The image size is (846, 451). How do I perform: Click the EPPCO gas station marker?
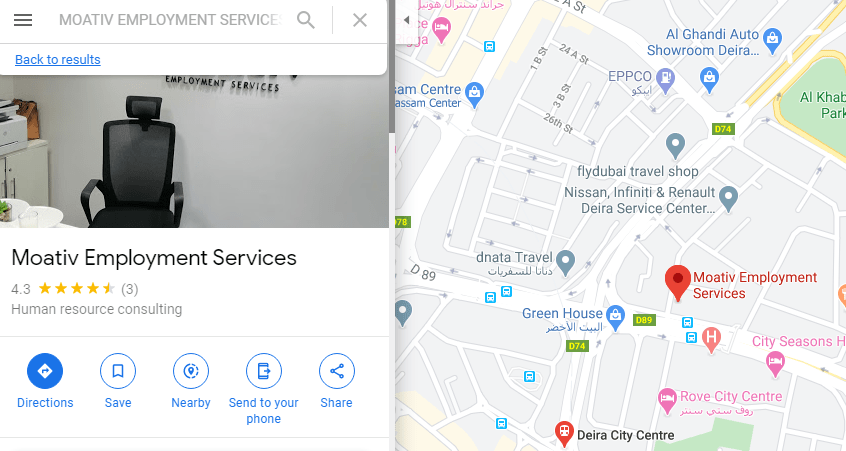(666, 79)
